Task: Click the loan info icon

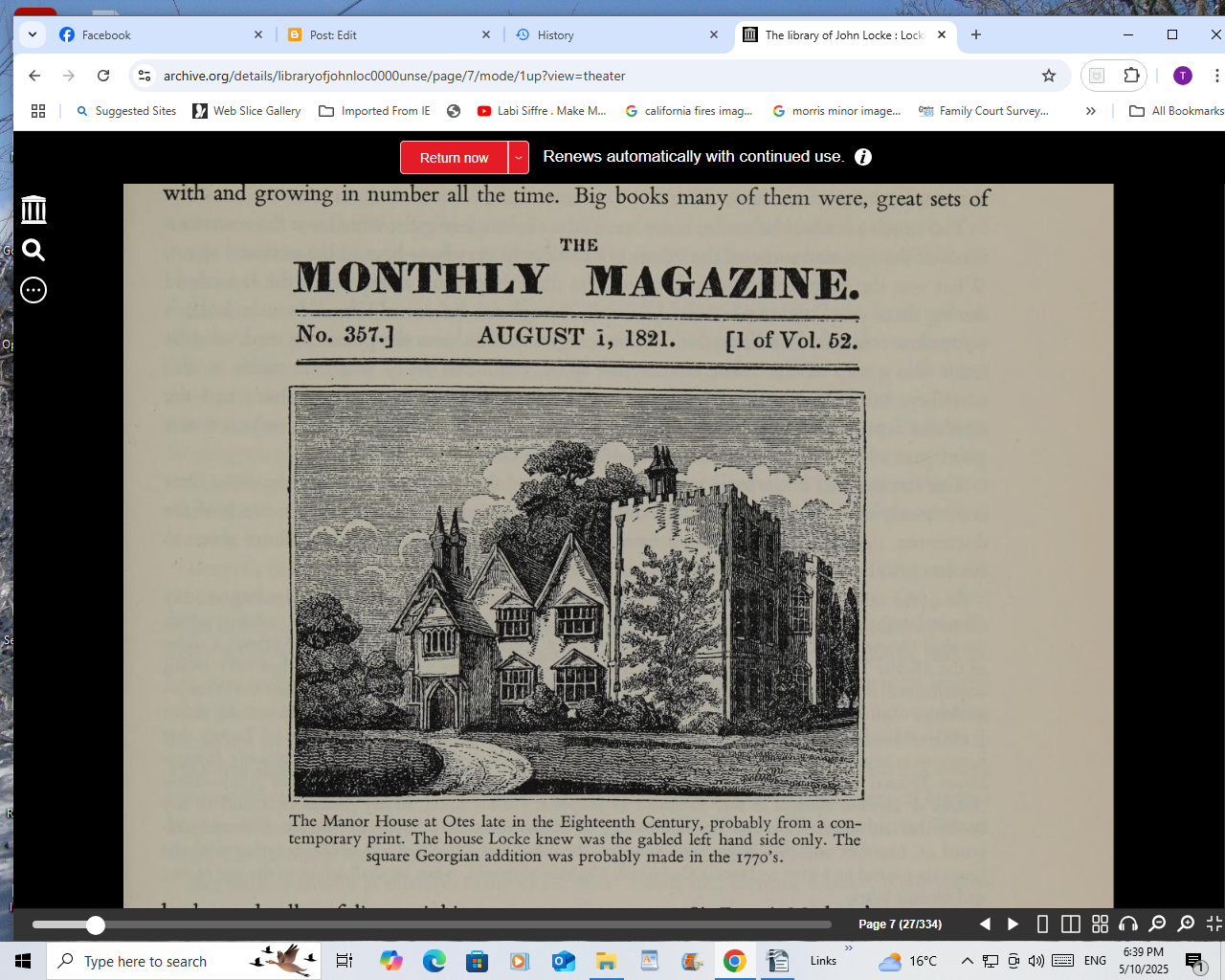Action: pos(863,157)
